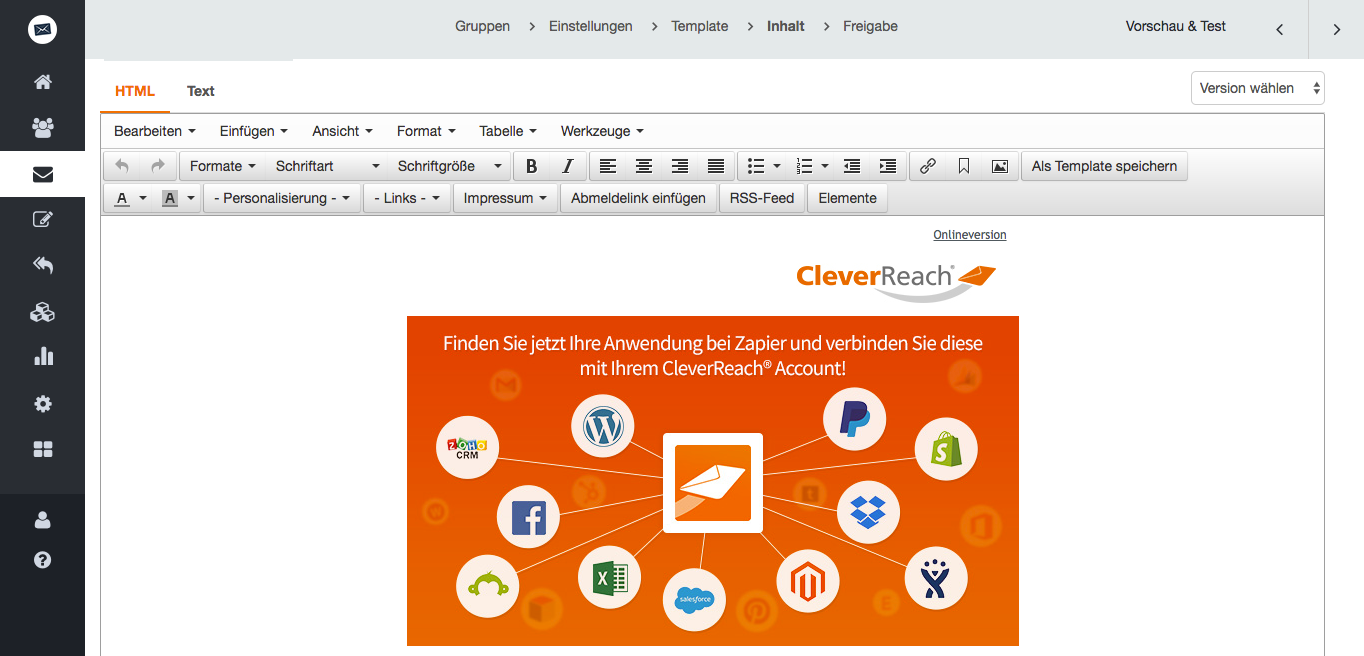Insert a bullet list

coord(756,166)
